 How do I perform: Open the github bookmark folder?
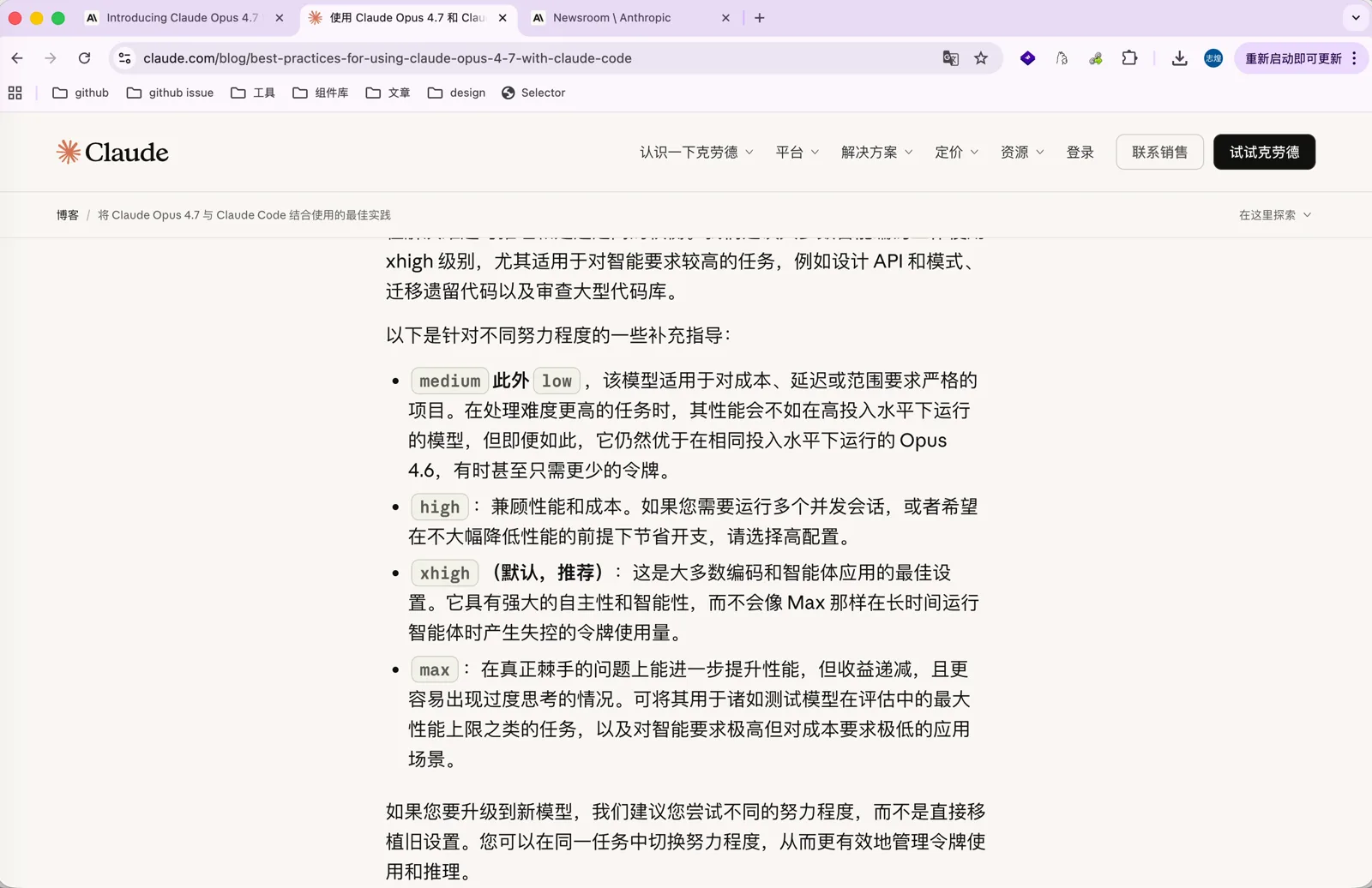(81, 93)
